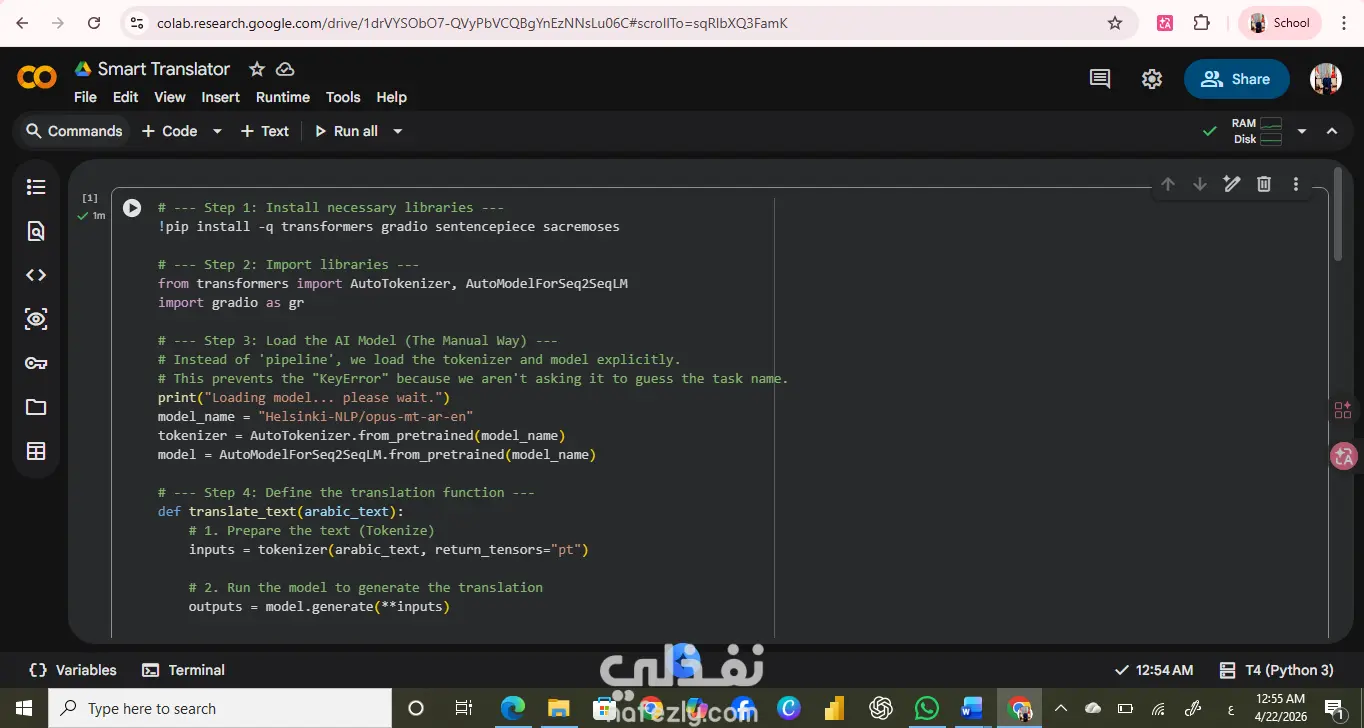
Task: Open the Terminal panel
Action: coord(183,670)
